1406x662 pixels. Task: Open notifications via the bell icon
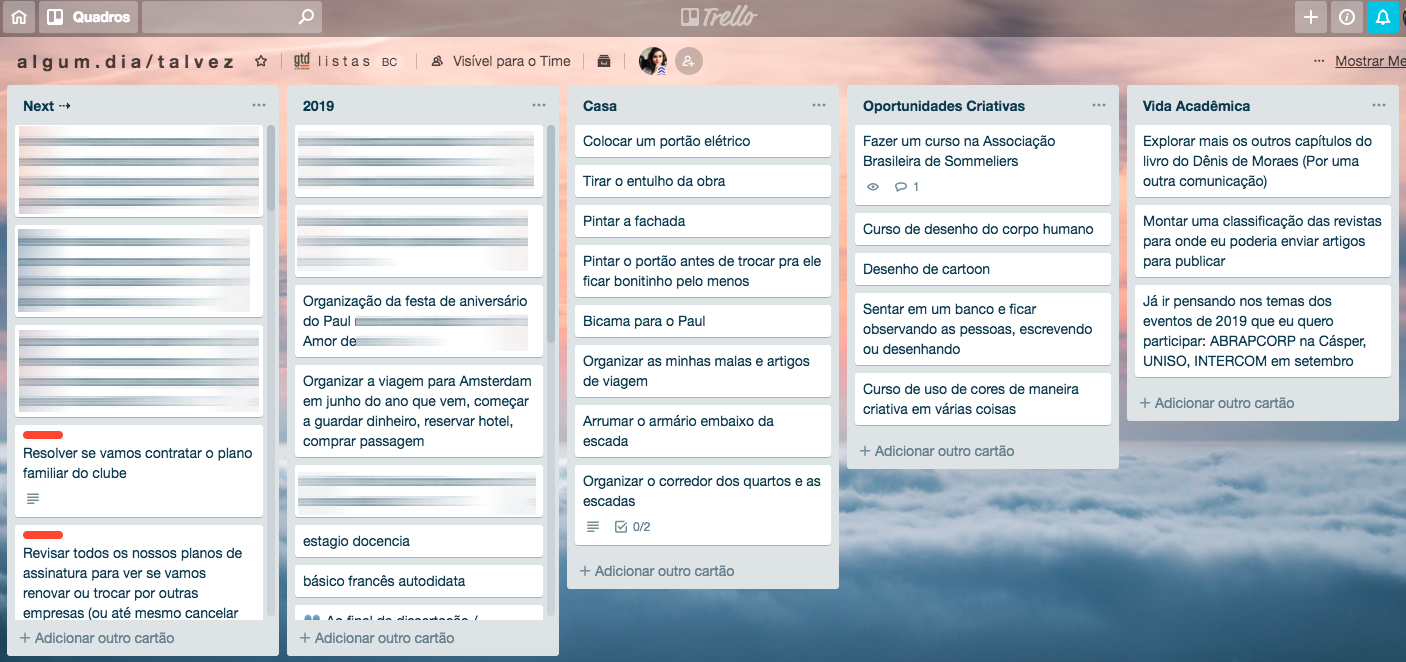(x=1382, y=16)
